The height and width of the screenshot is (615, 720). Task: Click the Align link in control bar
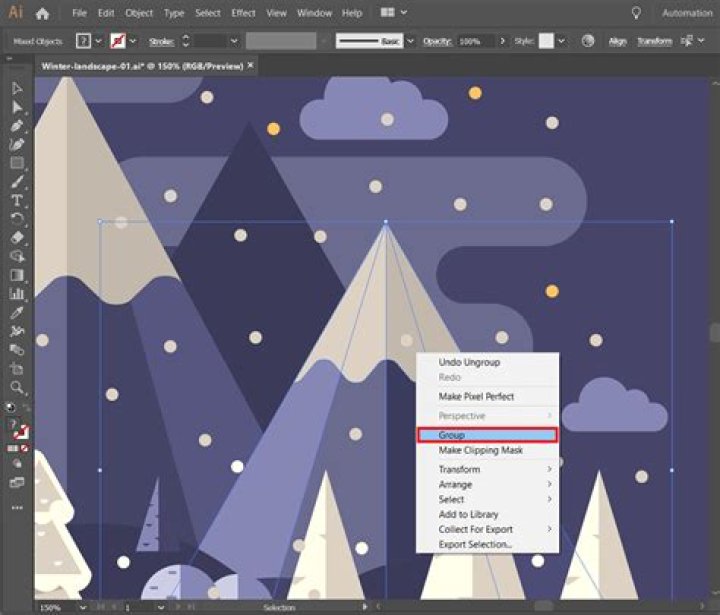coord(618,41)
